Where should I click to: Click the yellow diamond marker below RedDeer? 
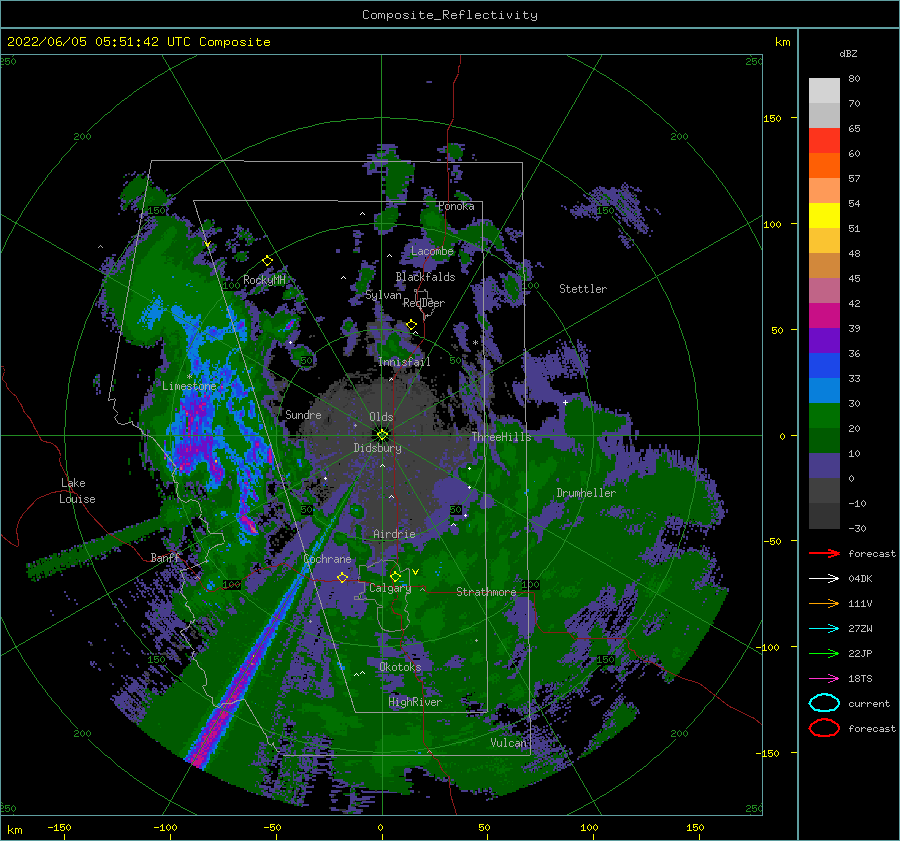[x=412, y=325]
